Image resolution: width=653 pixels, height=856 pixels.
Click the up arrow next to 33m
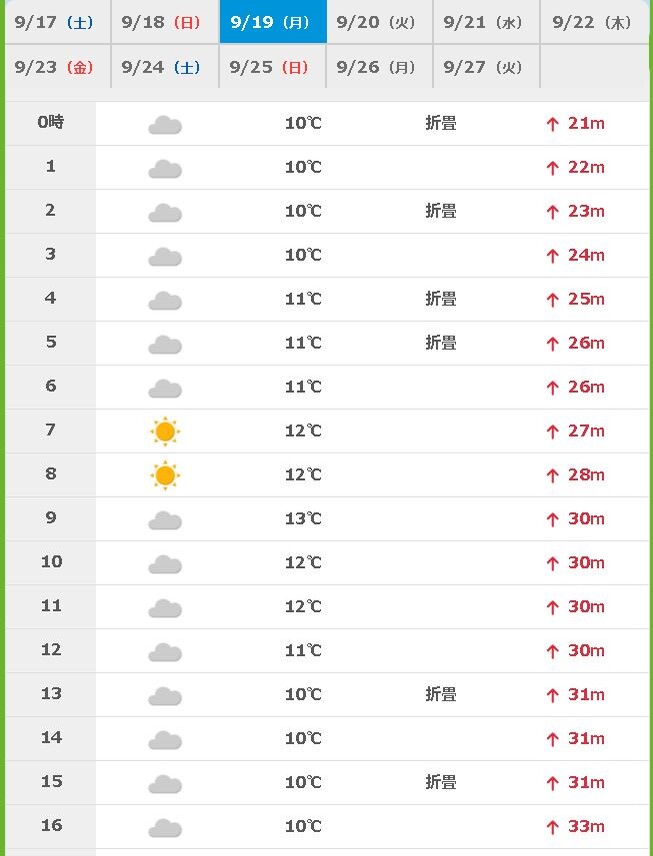[x=553, y=827]
